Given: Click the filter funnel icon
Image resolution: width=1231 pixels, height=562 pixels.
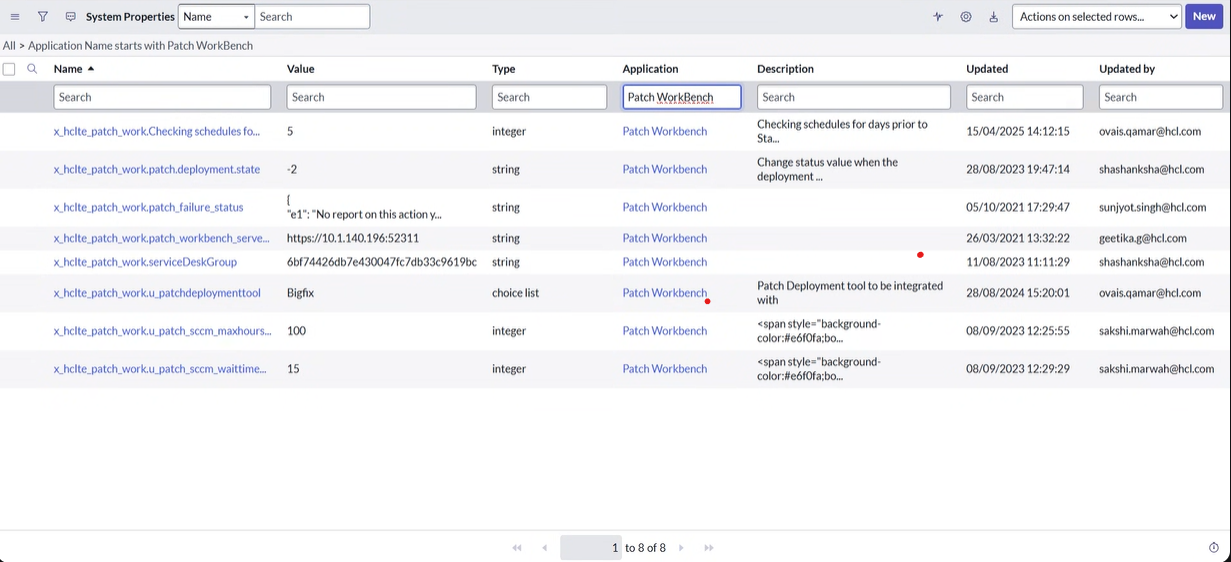Looking at the screenshot, I should [43, 17].
